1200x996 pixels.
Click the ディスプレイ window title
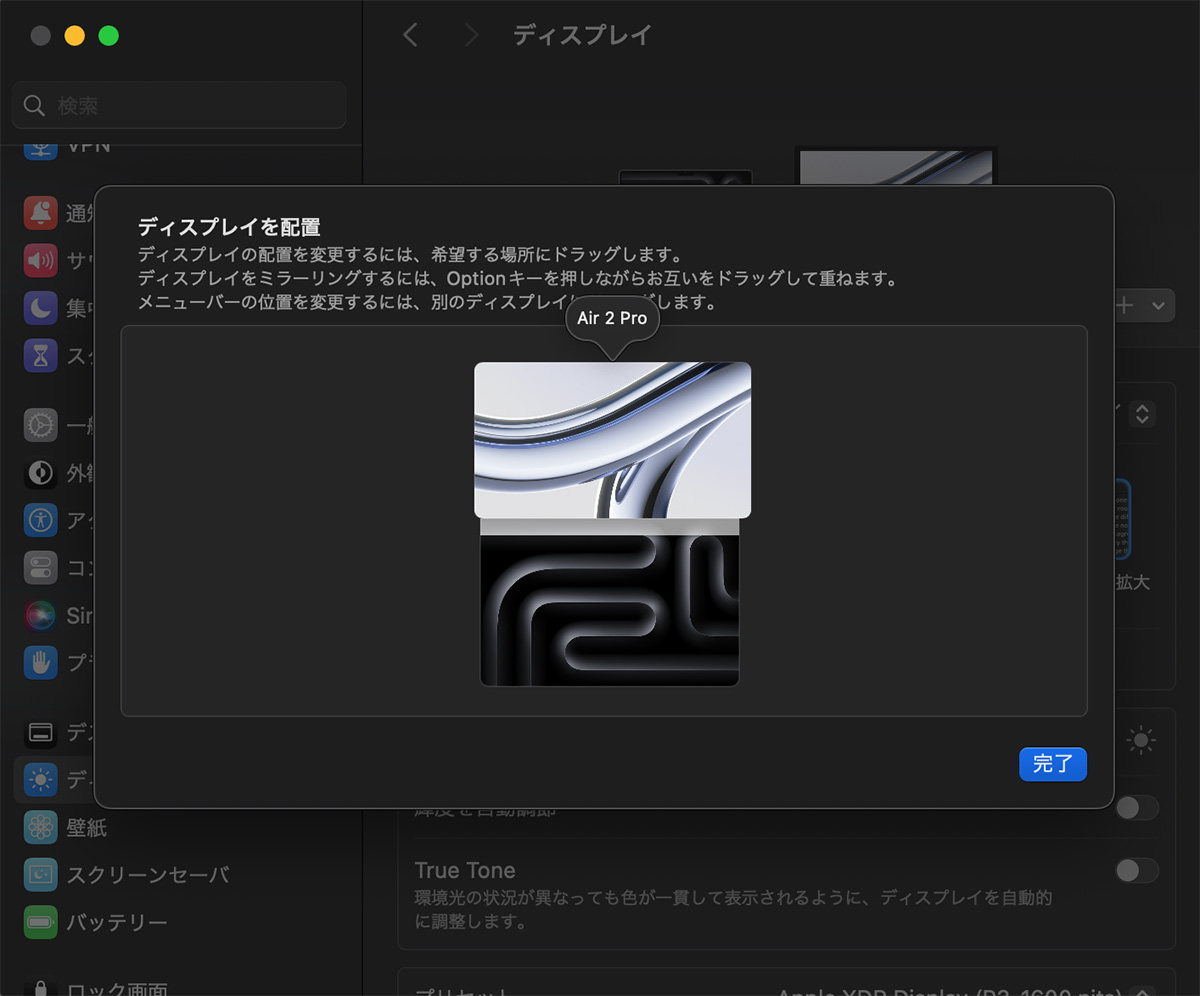(x=583, y=35)
